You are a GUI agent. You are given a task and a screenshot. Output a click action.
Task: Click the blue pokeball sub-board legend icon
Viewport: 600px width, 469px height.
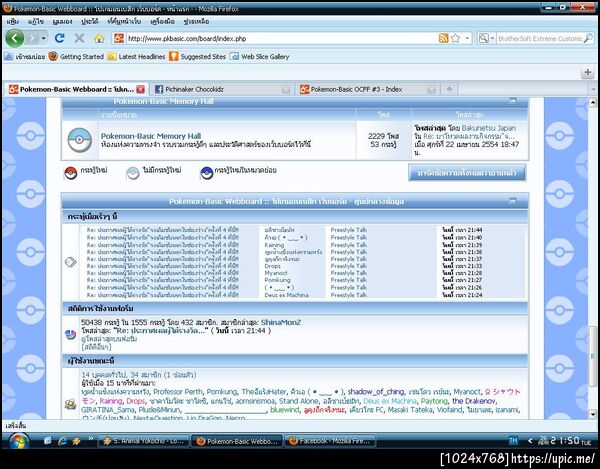(x=207, y=173)
